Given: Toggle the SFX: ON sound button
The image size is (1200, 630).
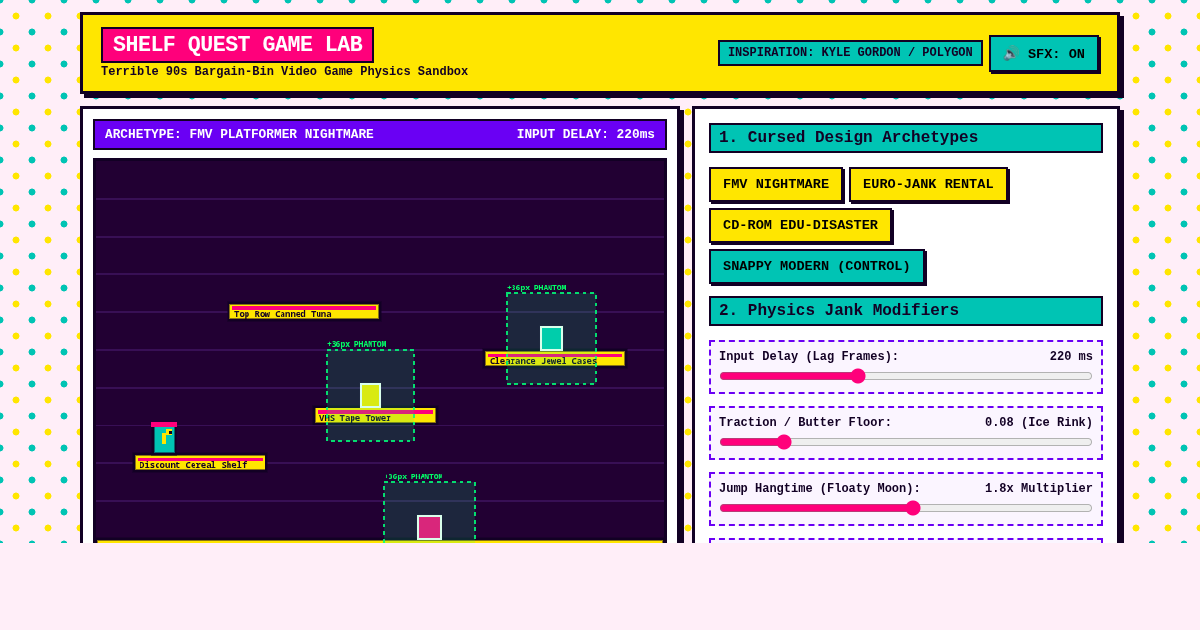Looking at the screenshot, I should click(1044, 54).
